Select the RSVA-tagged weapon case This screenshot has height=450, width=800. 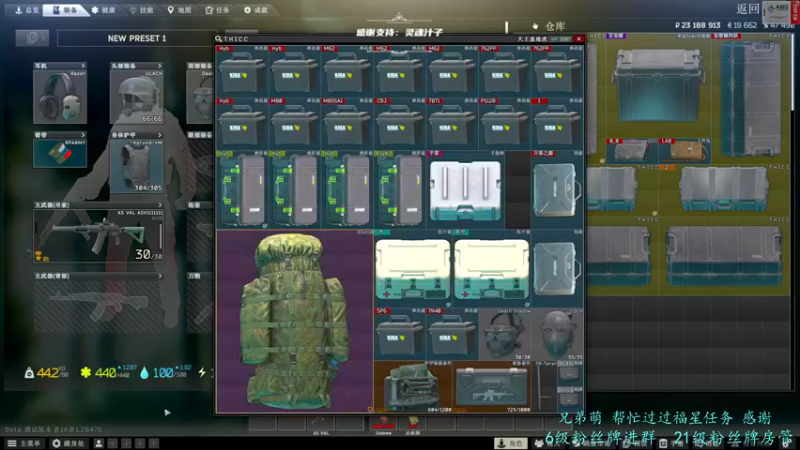click(x=399, y=189)
